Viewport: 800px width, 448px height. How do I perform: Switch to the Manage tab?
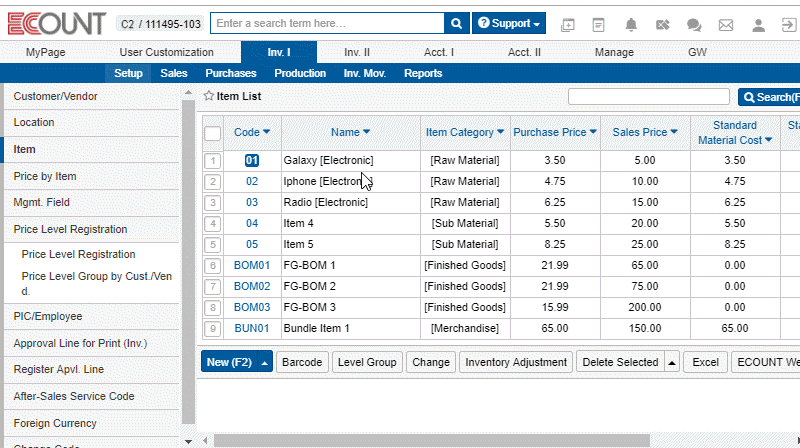click(614, 52)
